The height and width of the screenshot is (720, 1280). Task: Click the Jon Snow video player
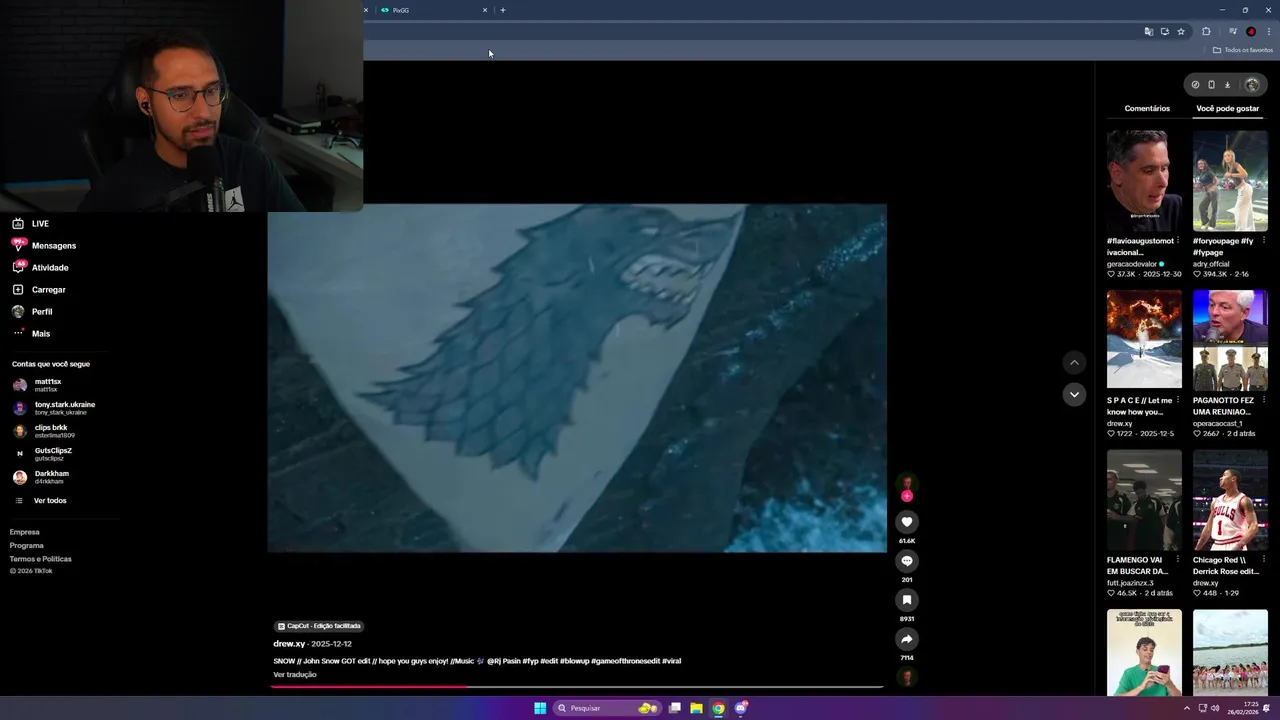pos(577,378)
